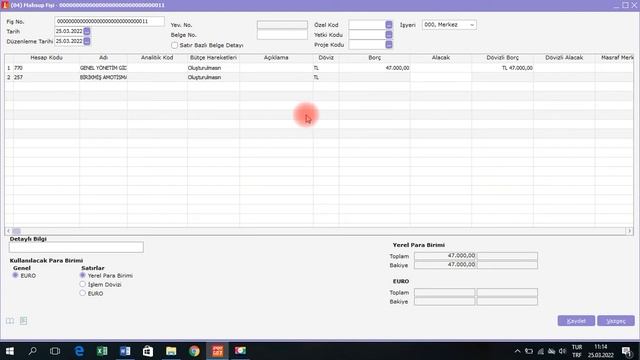Viewport: 640px width, 360px height.
Task: Open the Tarih date picker icon
Action: pos(87,31)
